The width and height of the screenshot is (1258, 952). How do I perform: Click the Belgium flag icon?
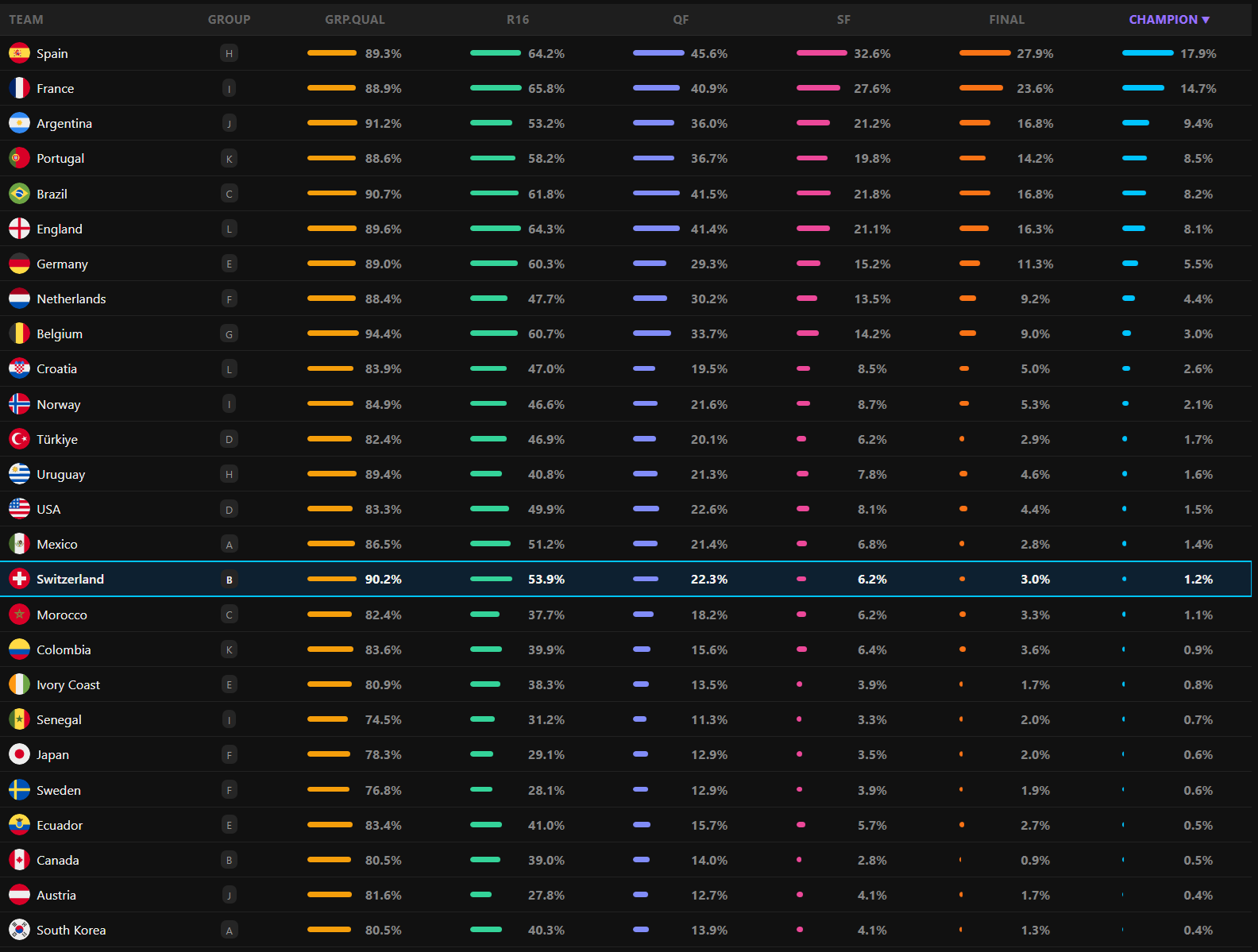(x=19, y=333)
